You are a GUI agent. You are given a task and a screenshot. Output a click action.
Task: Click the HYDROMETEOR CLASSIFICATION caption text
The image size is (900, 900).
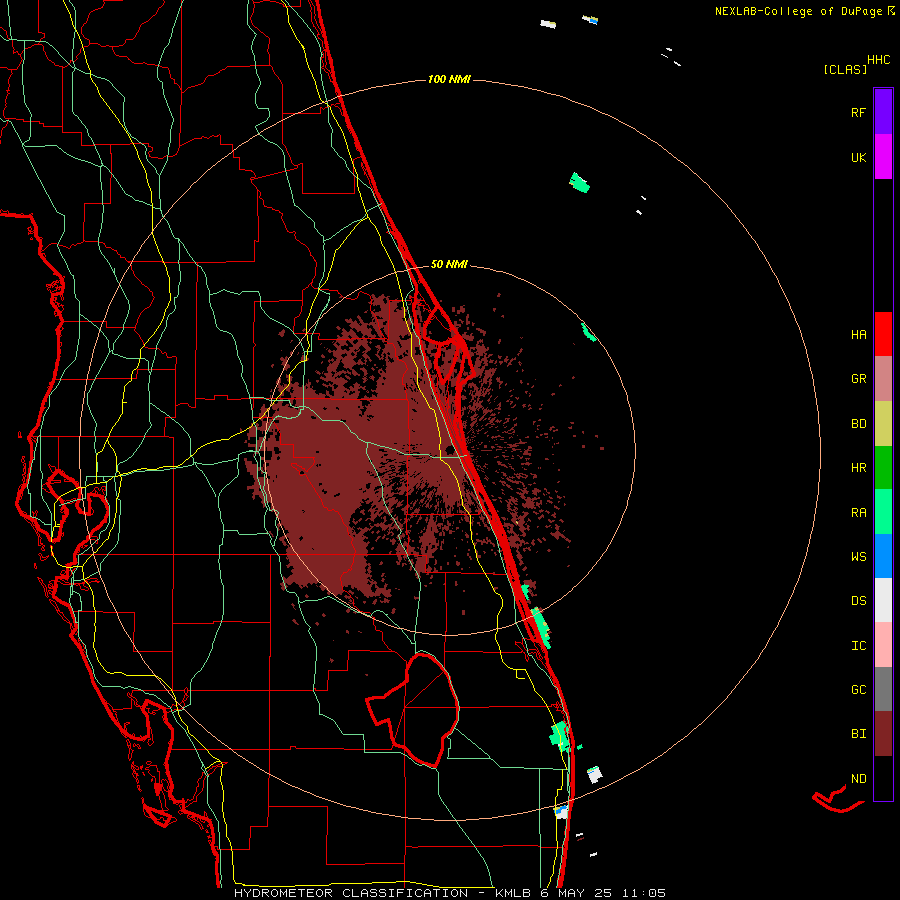pos(351,893)
